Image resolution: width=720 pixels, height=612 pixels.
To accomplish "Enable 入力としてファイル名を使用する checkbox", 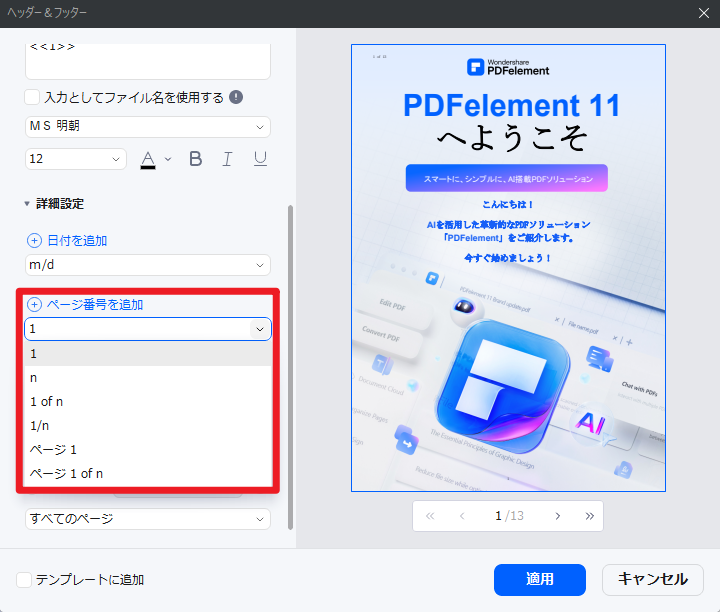I will (32, 97).
